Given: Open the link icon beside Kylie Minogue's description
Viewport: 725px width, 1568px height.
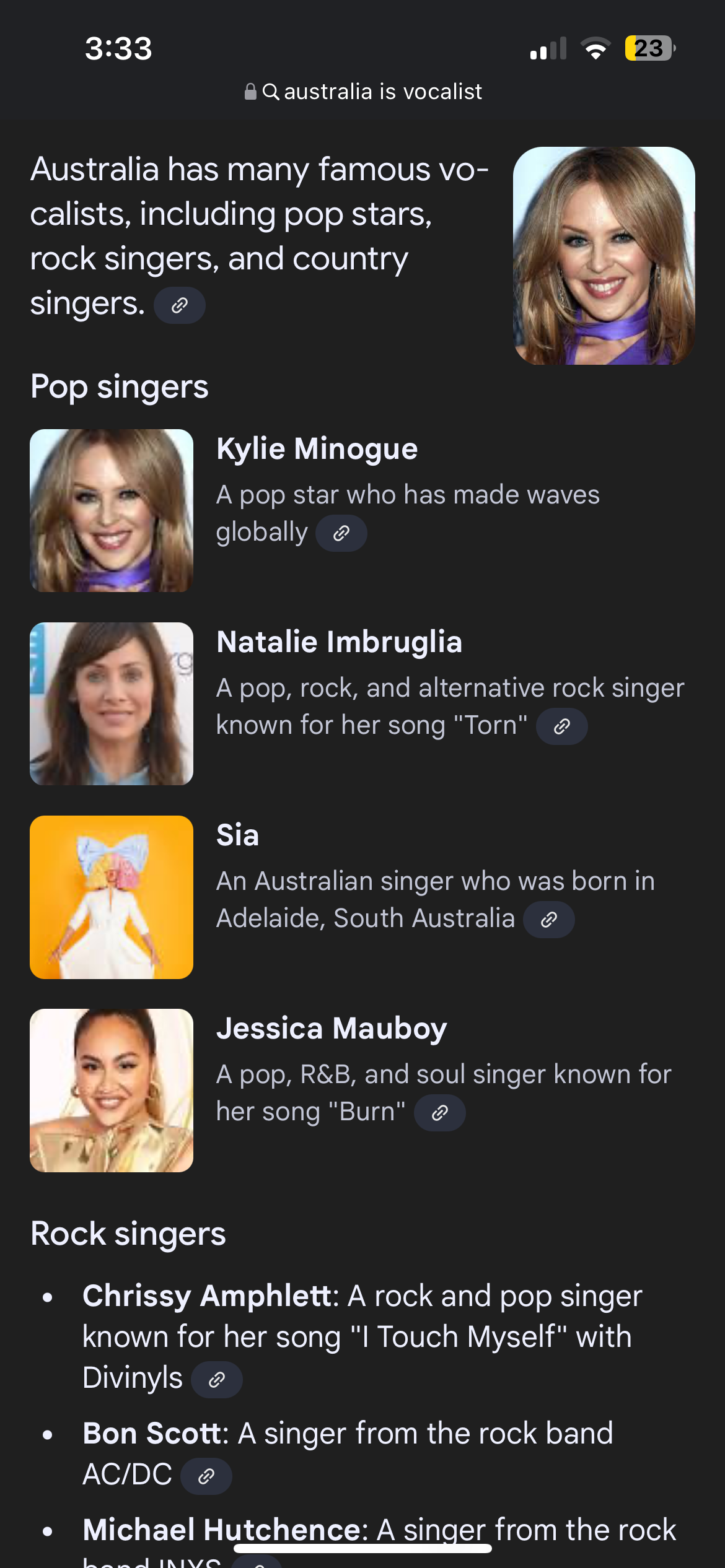Looking at the screenshot, I should click(341, 533).
